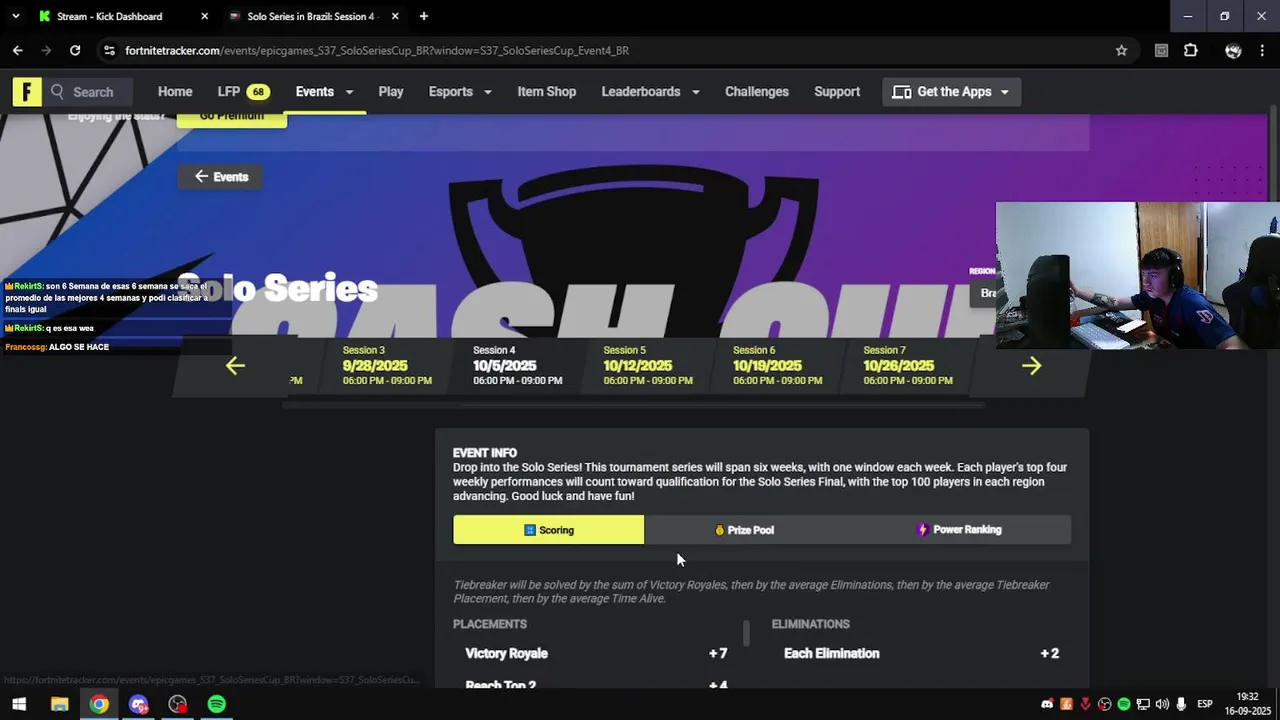
Task: Select Session 4 on 10/5/2025
Action: pyautogui.click(x=517, y=366)
